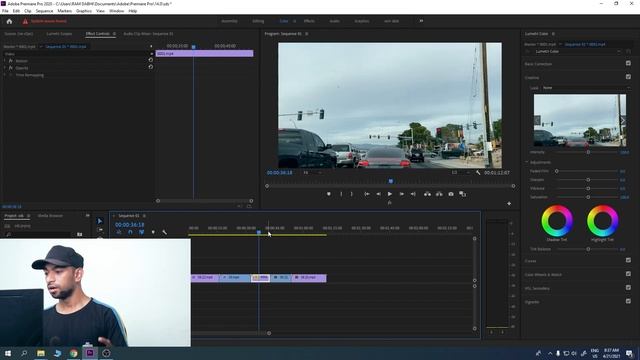Expand Time Remapping properties
Image resolution: width=640 pixels, height=360 pixels.
pos(5,75)
